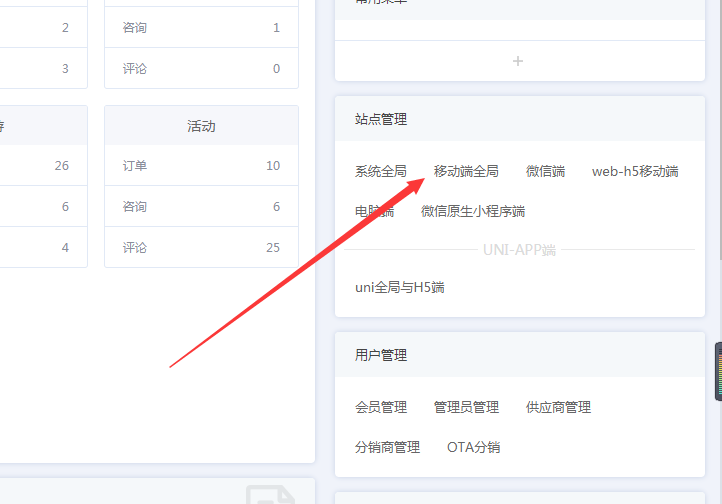Click the 订单 row in 活动 panel
The width and height of the screenshot is (722, 504).
click(x=201, y=165)
